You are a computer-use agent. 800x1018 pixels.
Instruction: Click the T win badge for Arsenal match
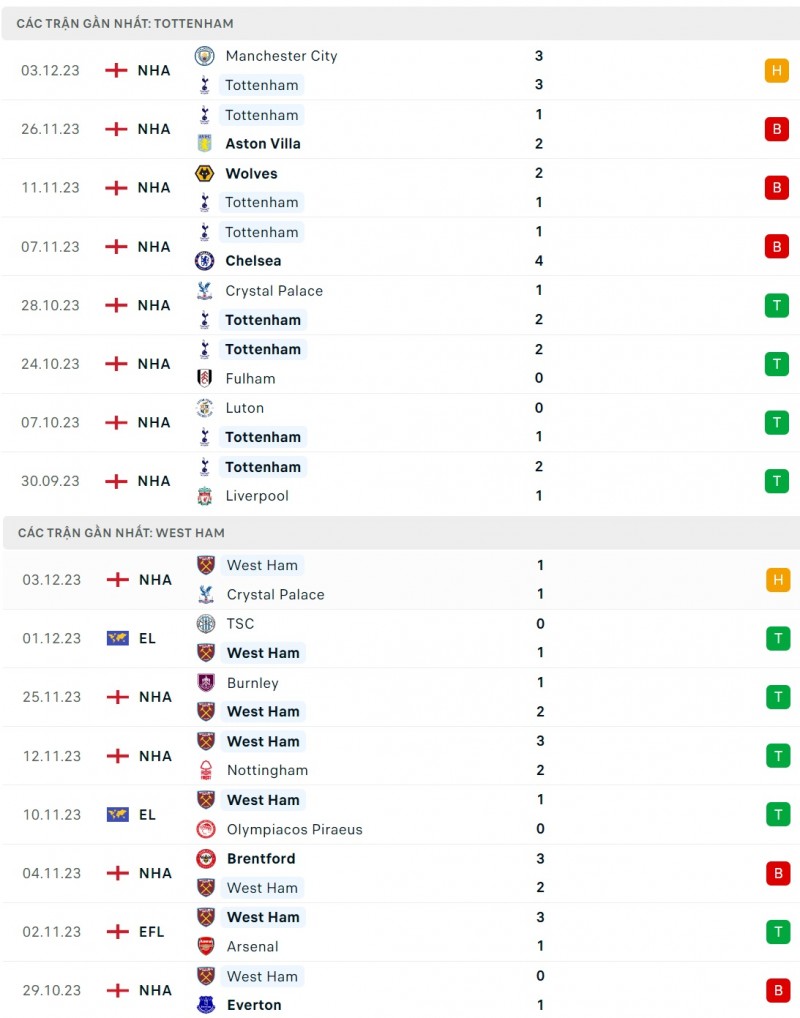click(x=778, y=932)
